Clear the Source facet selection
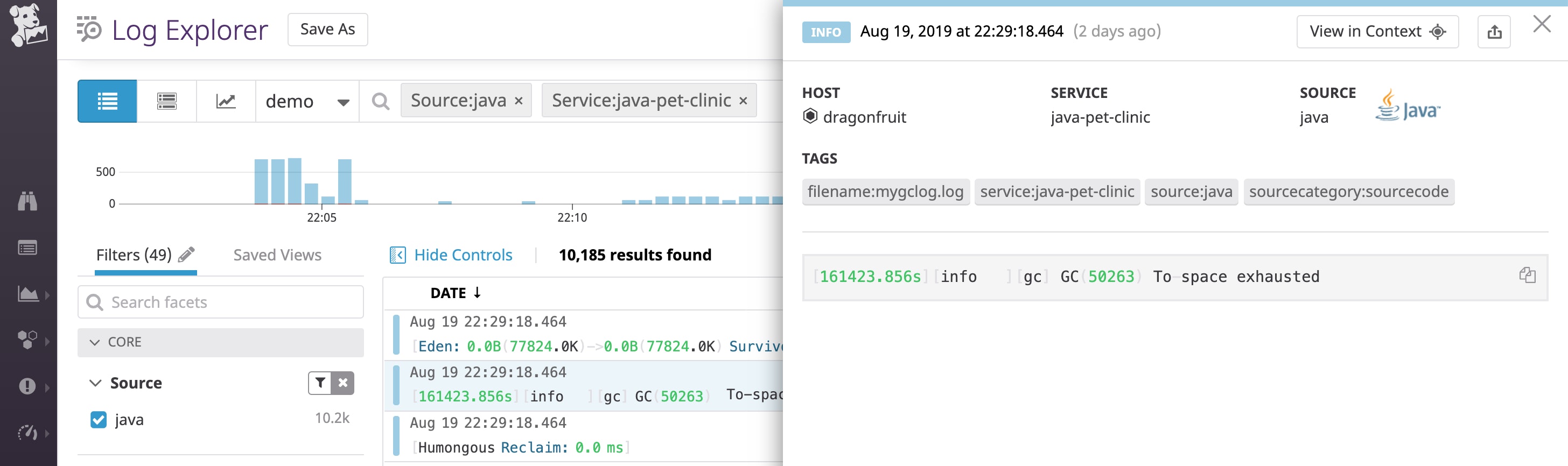This screenshot has height=466, width=1568. 342,383
